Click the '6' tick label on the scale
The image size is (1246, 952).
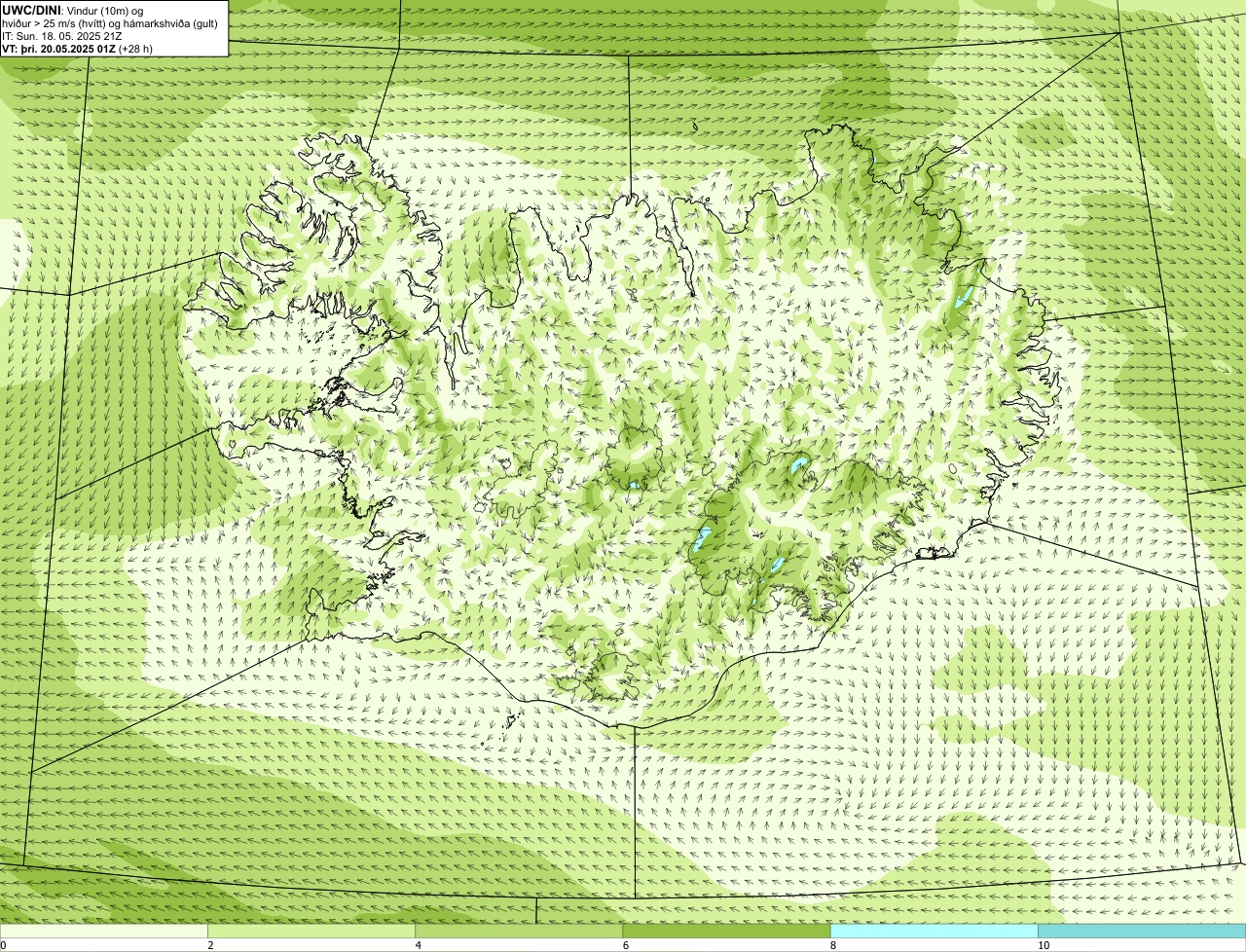[625, 945]
